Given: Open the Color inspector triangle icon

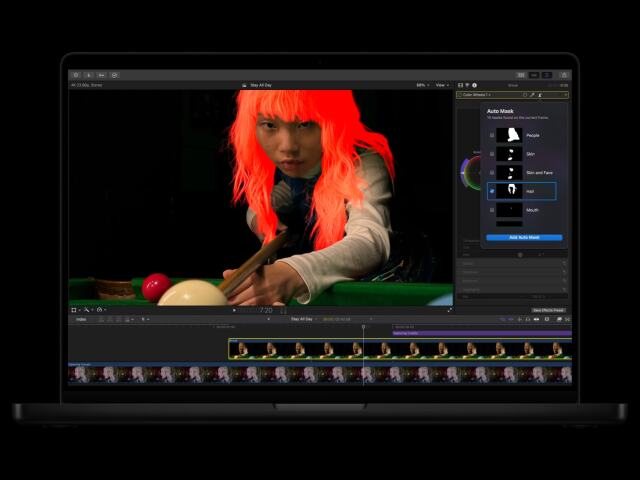Looking at the screenshot, I should click(467, 85).
